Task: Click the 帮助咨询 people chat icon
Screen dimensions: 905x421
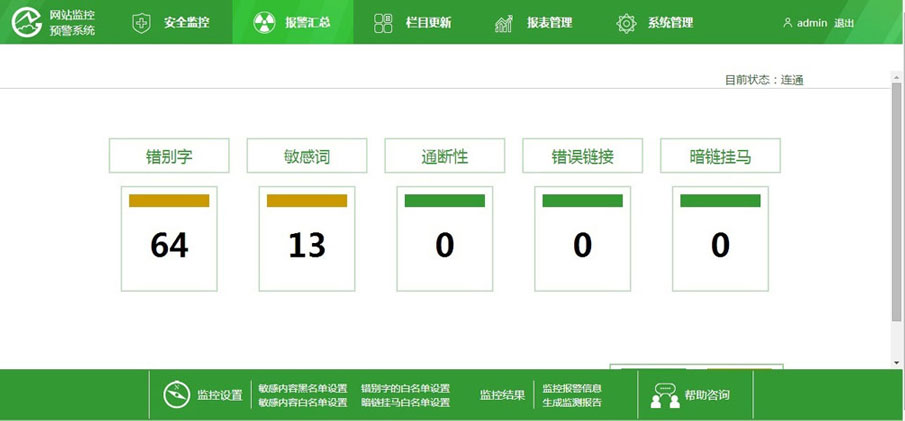Action: coord(665,396)
